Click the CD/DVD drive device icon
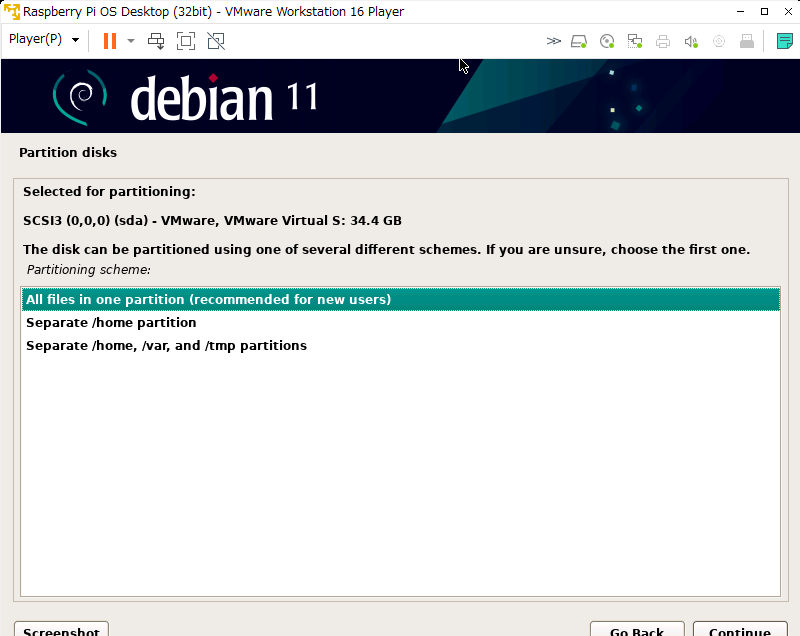This screenshot has width=800, height=636. 607,41
